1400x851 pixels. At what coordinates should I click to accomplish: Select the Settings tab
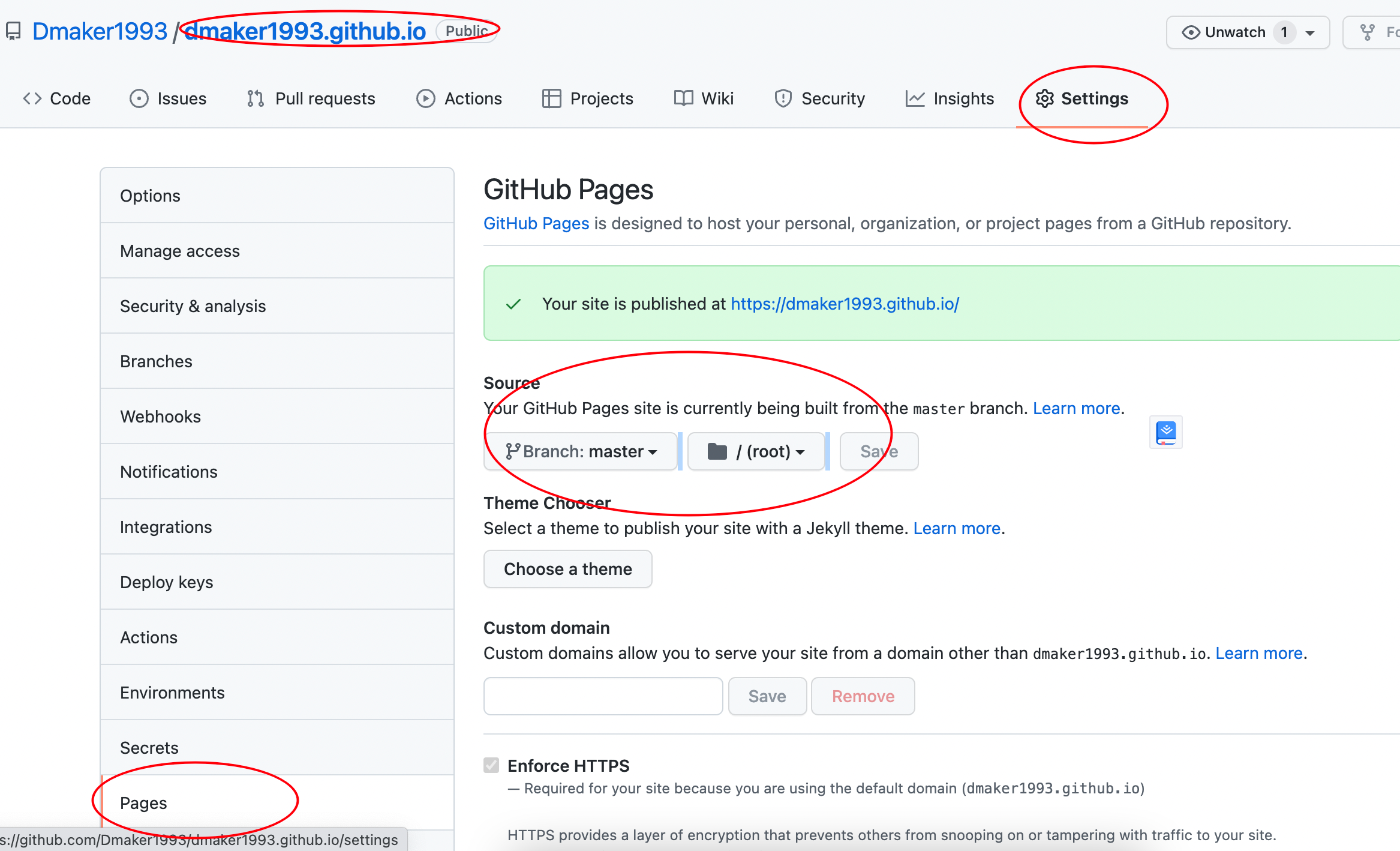1082,98
